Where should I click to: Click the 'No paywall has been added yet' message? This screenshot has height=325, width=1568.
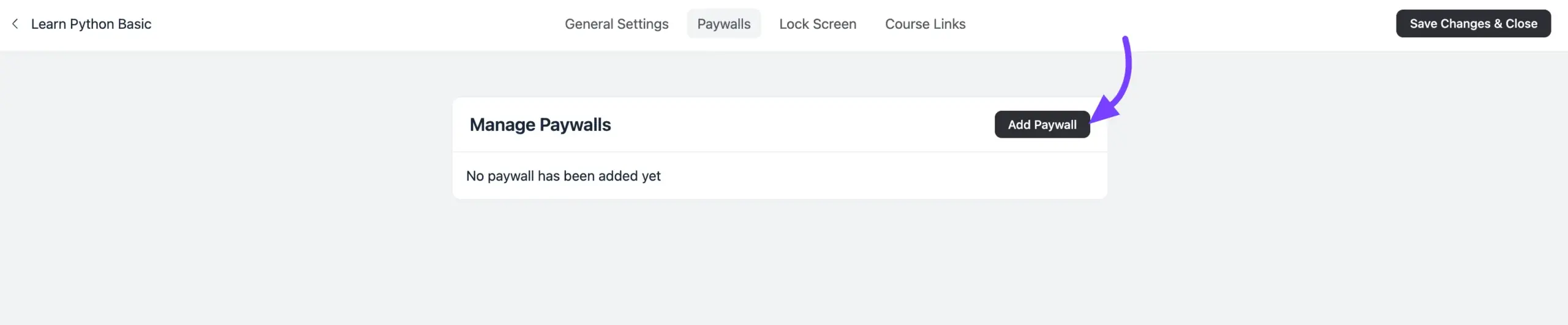click(563, 176)
